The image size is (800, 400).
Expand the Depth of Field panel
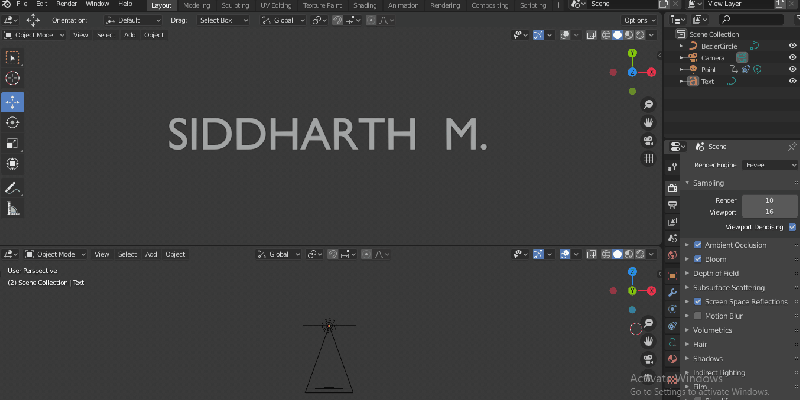[x=716, y=273]
